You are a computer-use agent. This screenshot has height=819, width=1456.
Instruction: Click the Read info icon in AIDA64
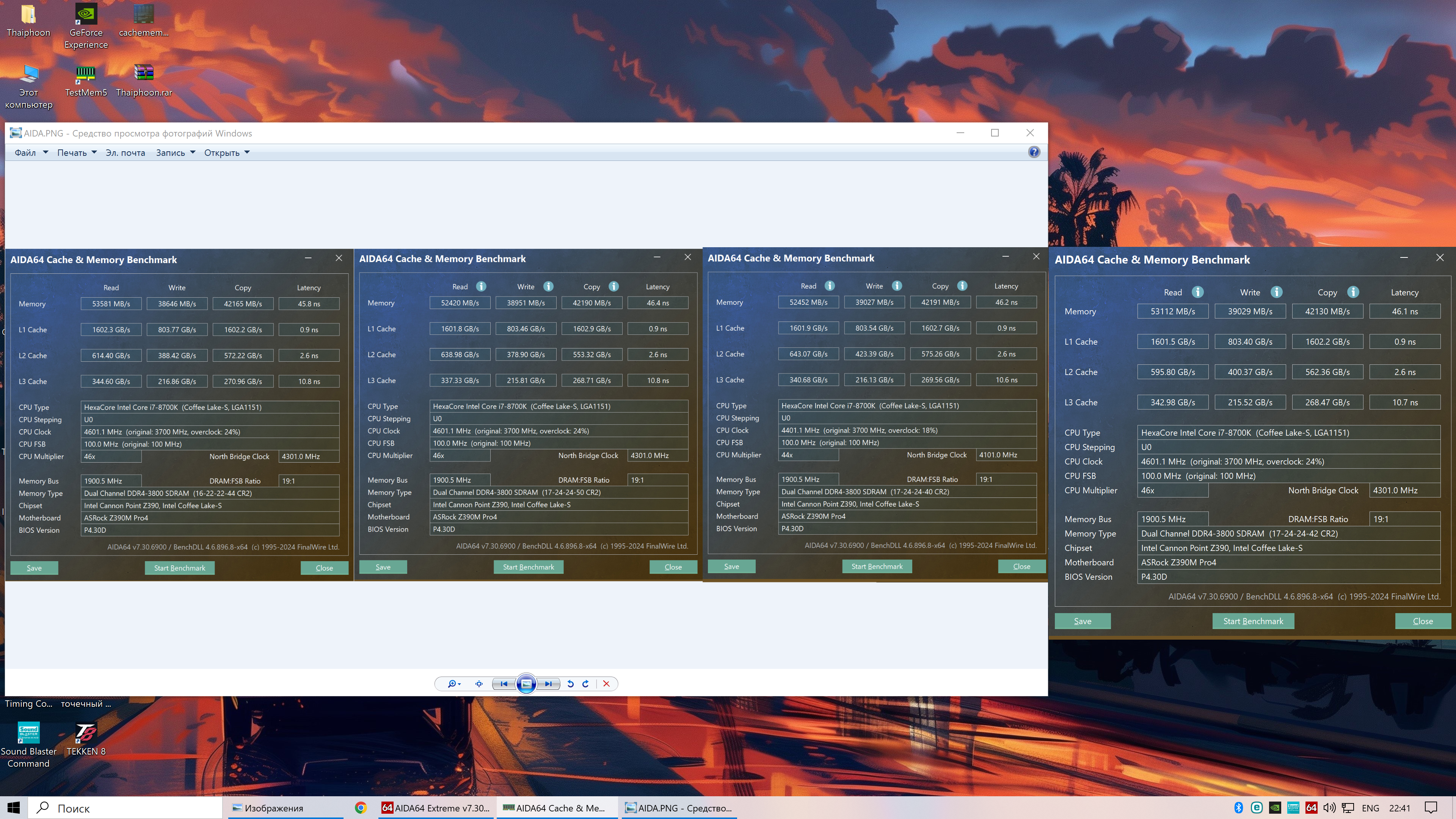pos(1197,292)
